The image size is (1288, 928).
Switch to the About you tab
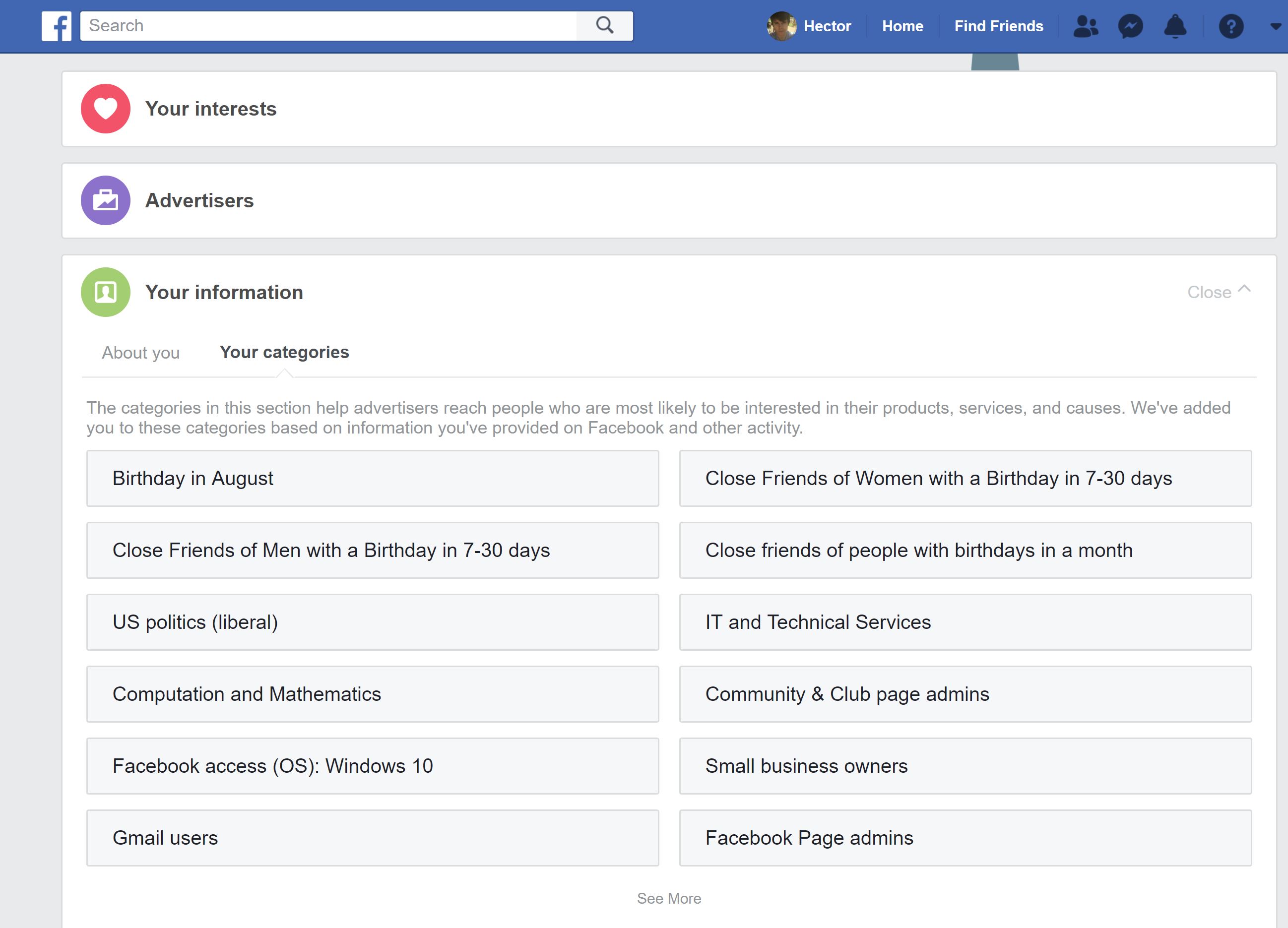(141, 353)
